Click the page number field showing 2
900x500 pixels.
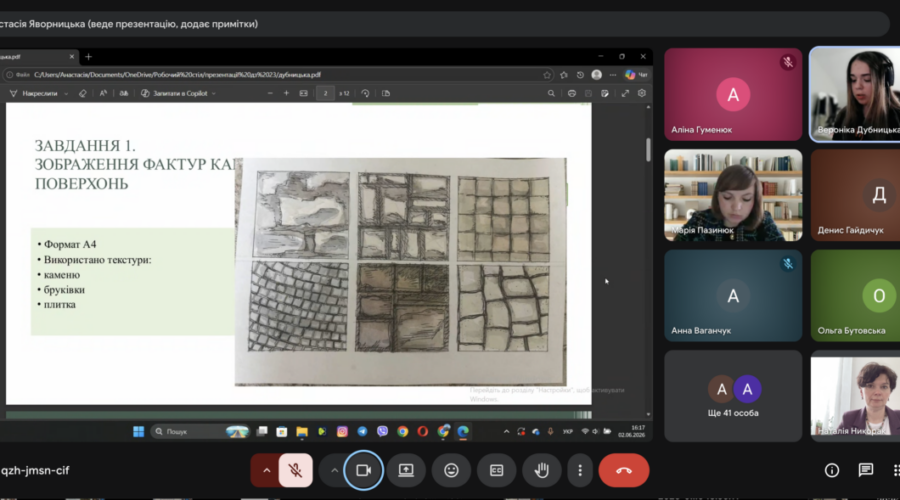[x=325, y=93]
